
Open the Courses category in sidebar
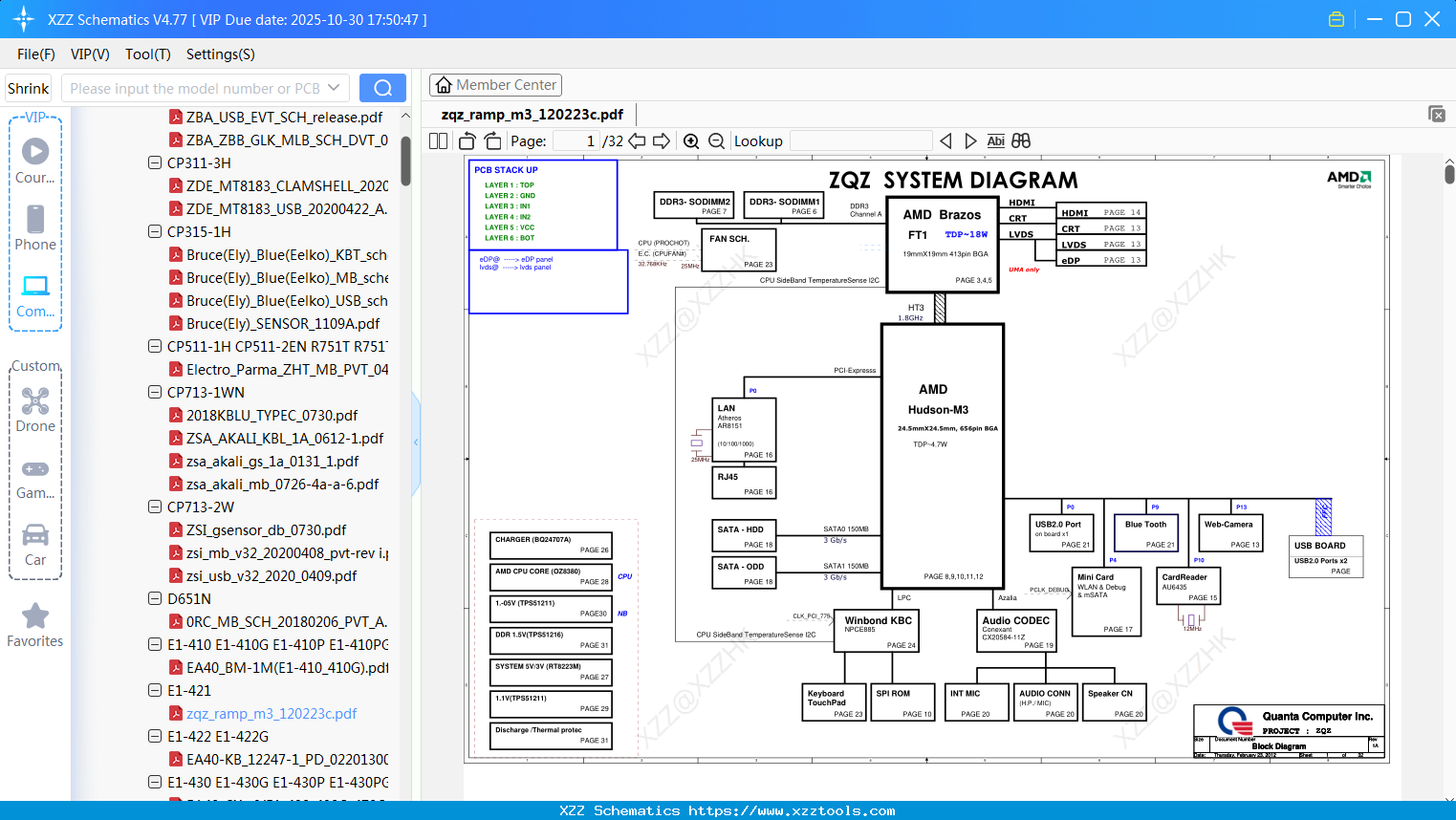pyautogui.click(x=35, y=162)
